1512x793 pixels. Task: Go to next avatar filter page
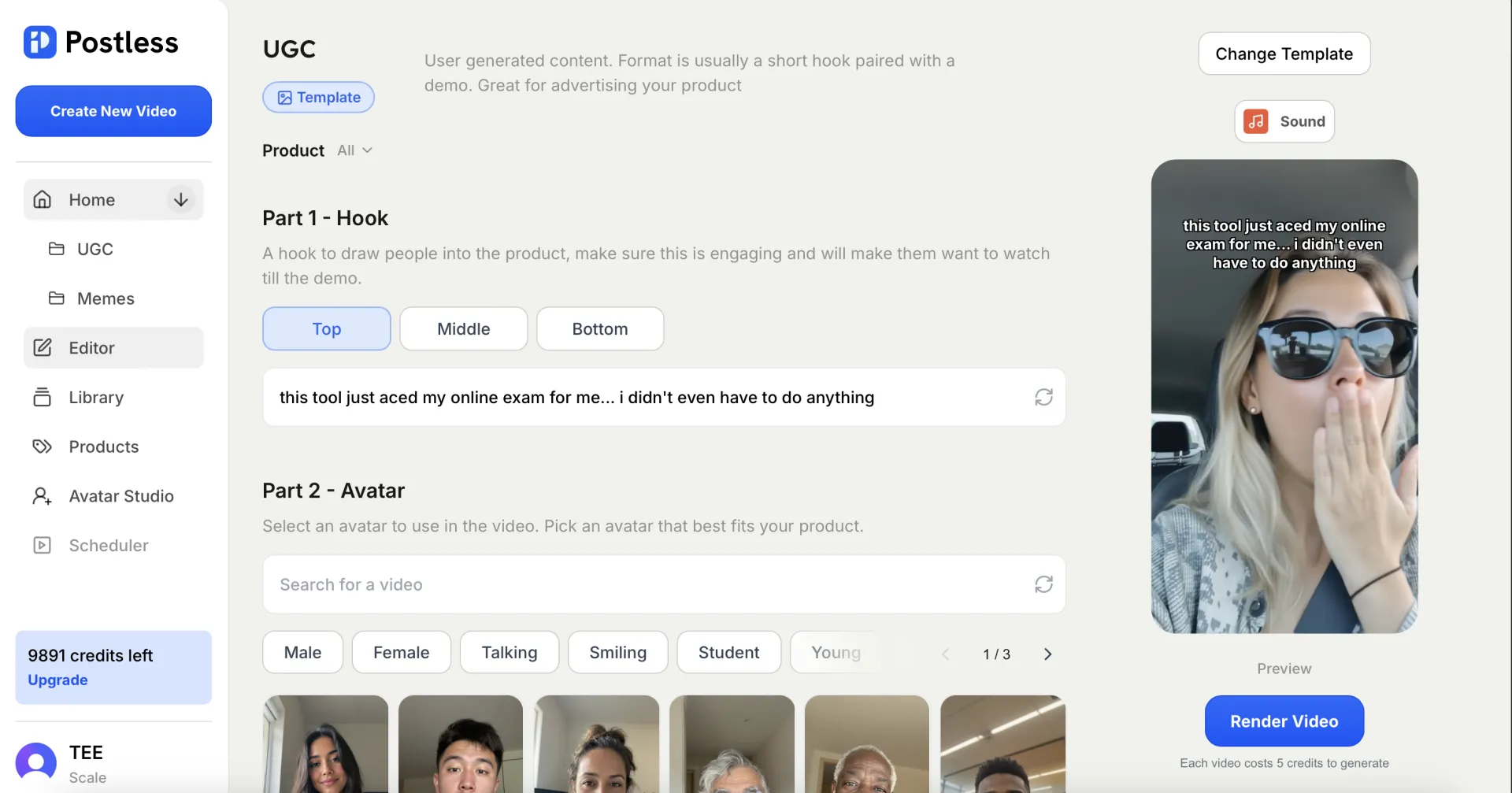(1047, 654)
